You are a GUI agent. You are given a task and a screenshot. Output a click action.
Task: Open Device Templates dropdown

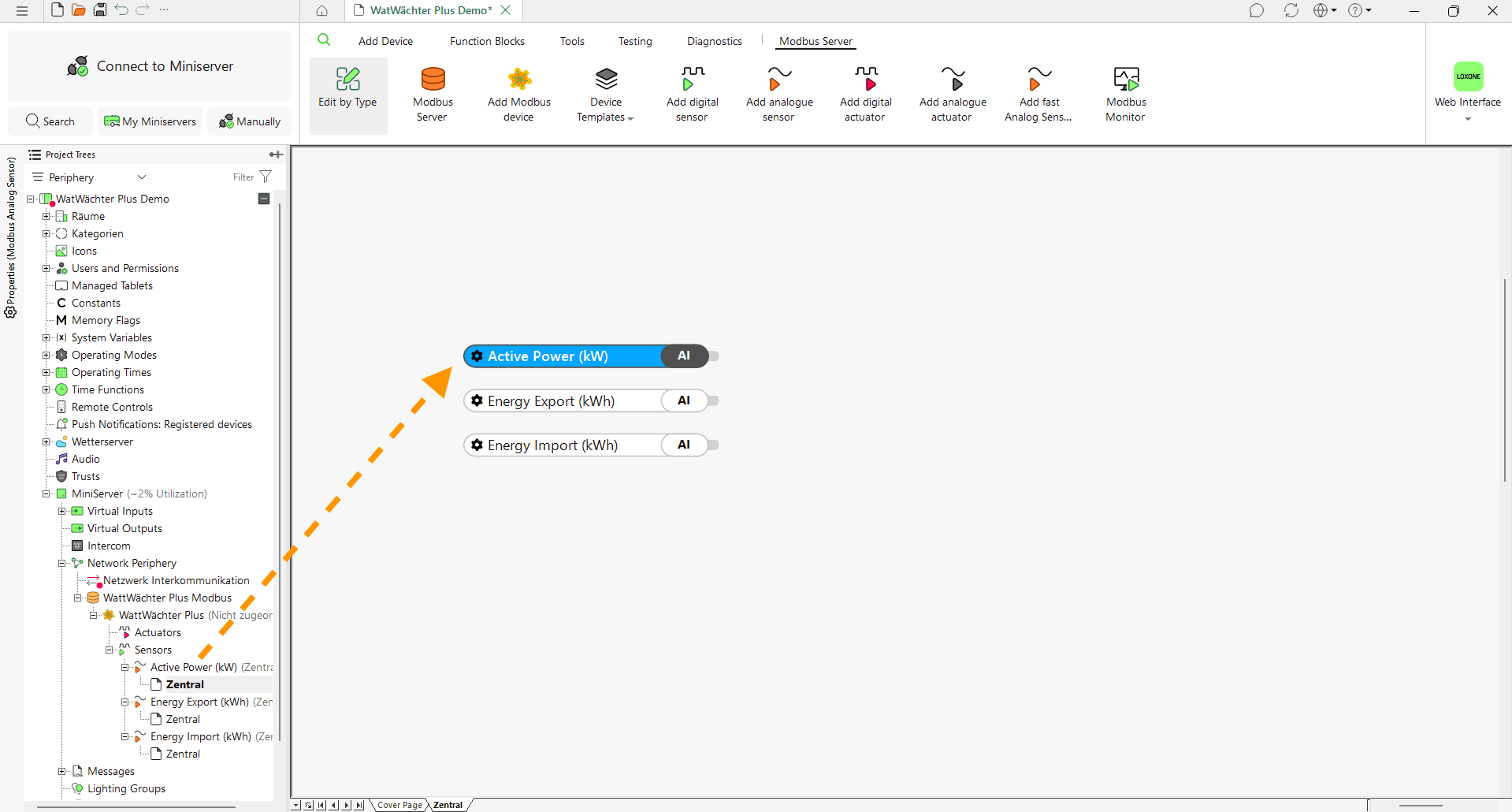pos(605,95)
